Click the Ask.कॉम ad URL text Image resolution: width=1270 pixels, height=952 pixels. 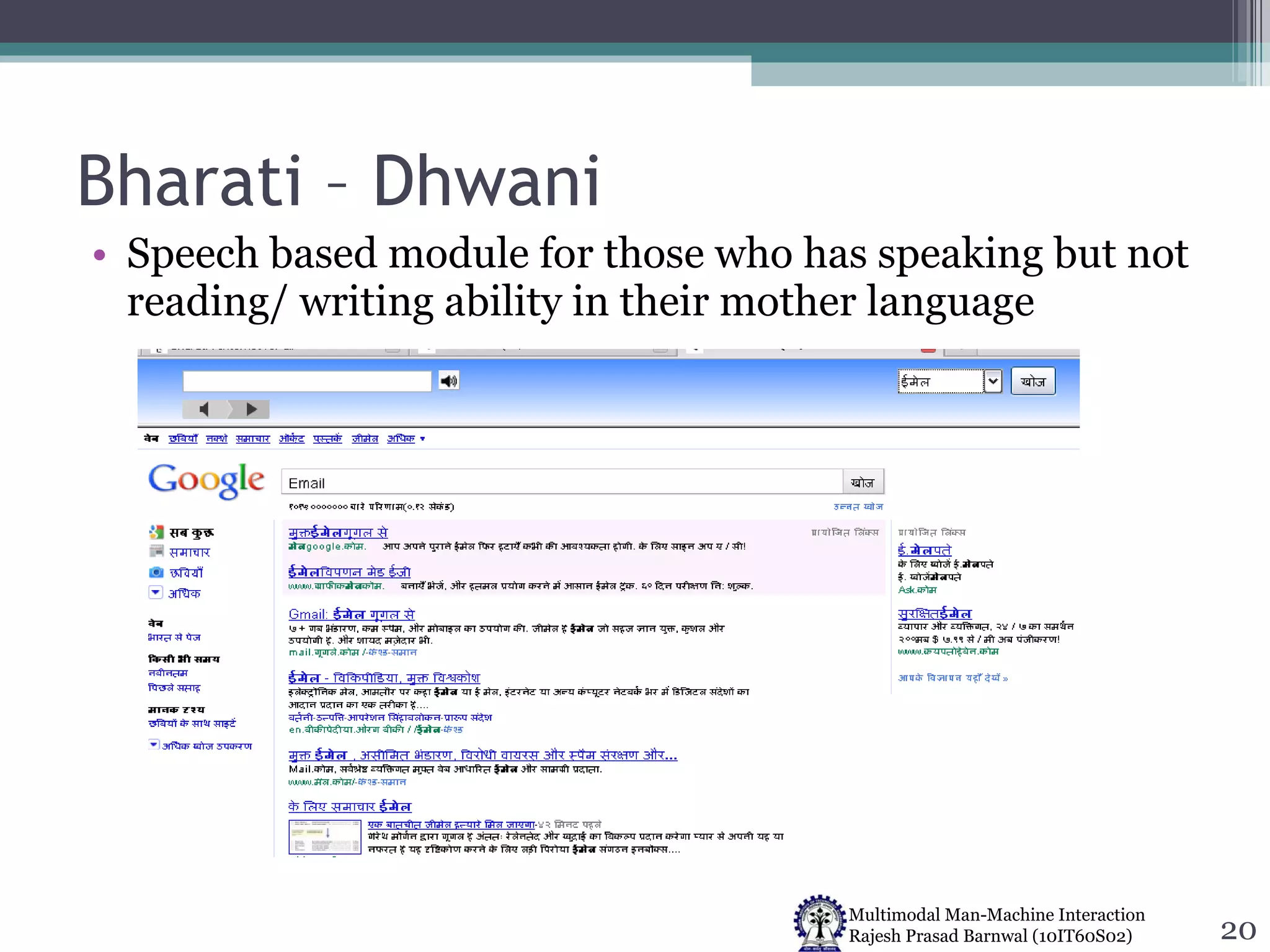917,590
